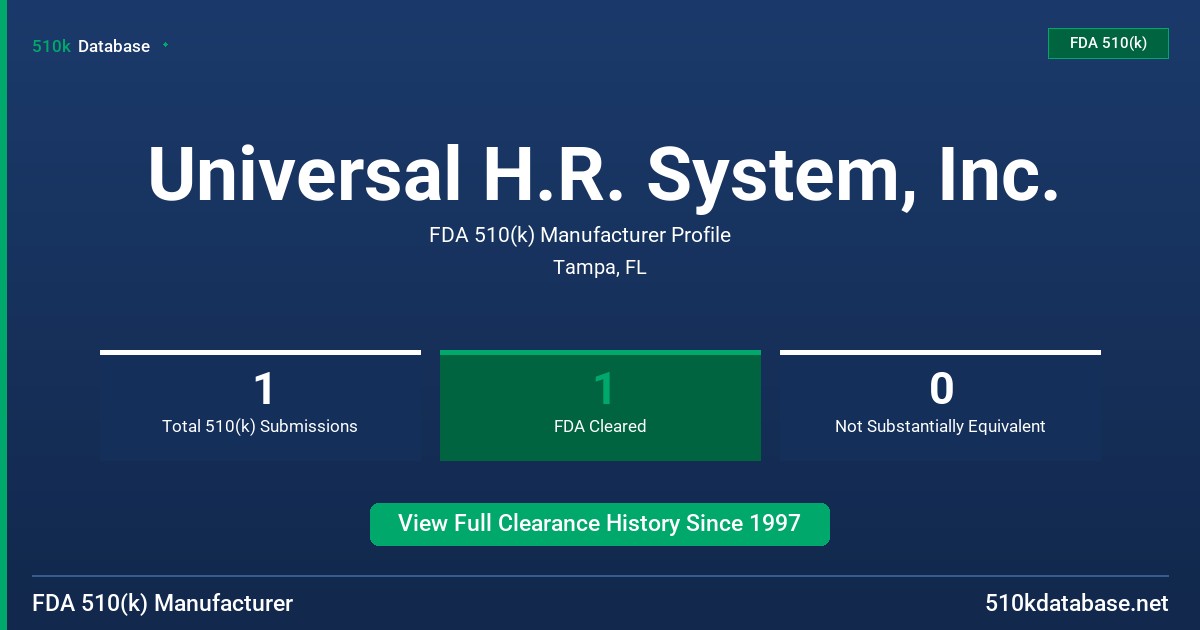Click the small green dot beside Database
The height and width of the screenshot is (630, 1200).
(165, 45)
